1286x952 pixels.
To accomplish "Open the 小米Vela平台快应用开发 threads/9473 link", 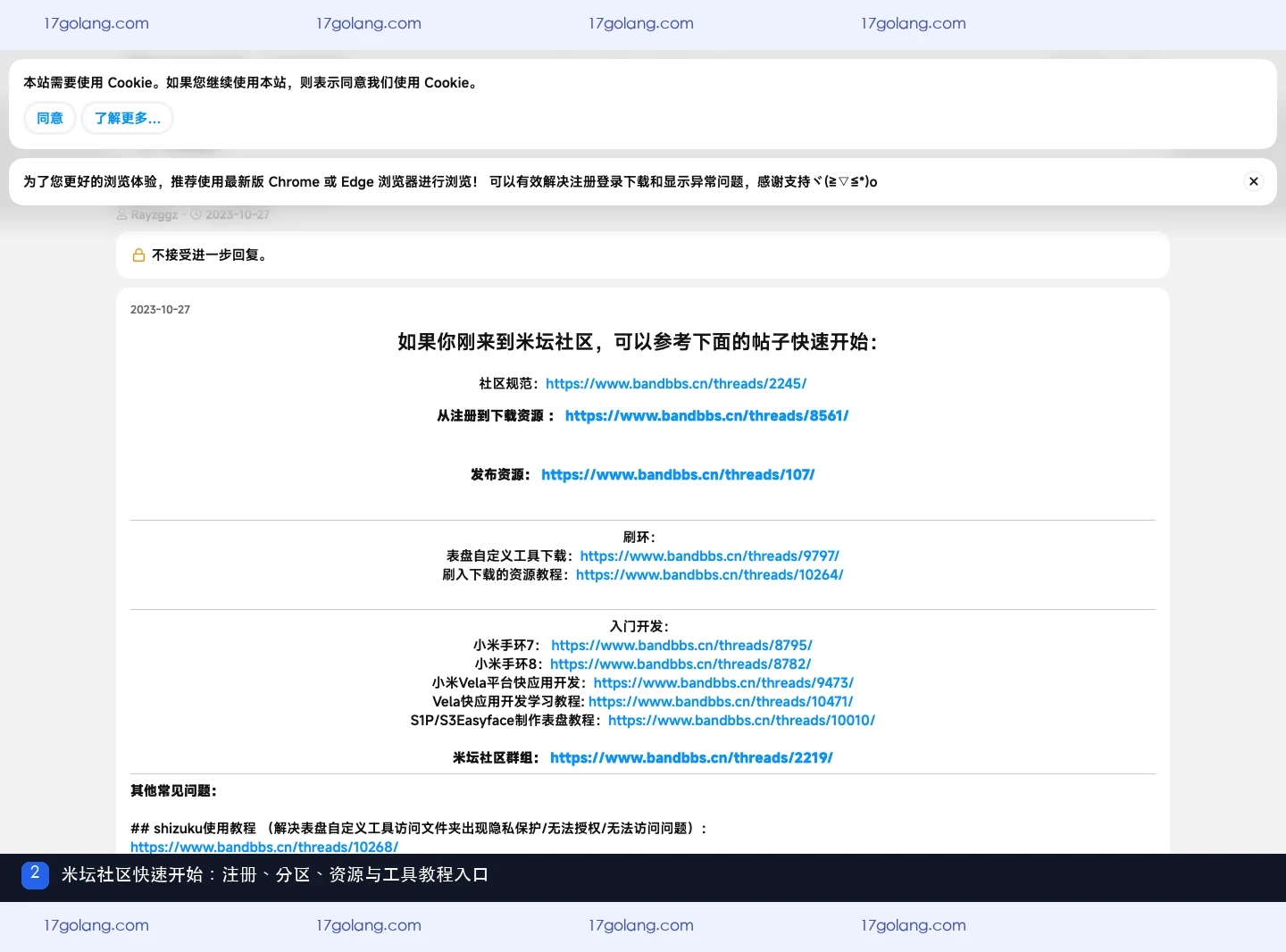I will pyautogui.click(x=723, y=683).
